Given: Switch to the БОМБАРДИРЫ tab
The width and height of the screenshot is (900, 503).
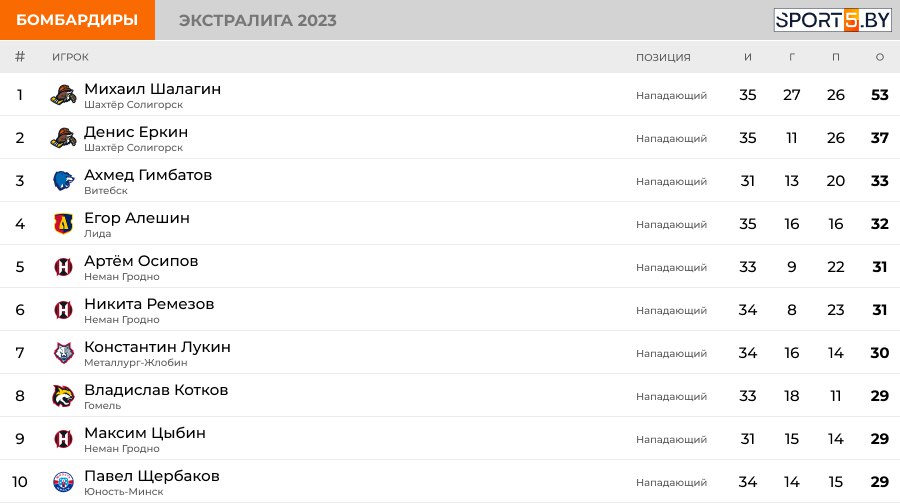Looking at the screenshot, I should [77, 20].
